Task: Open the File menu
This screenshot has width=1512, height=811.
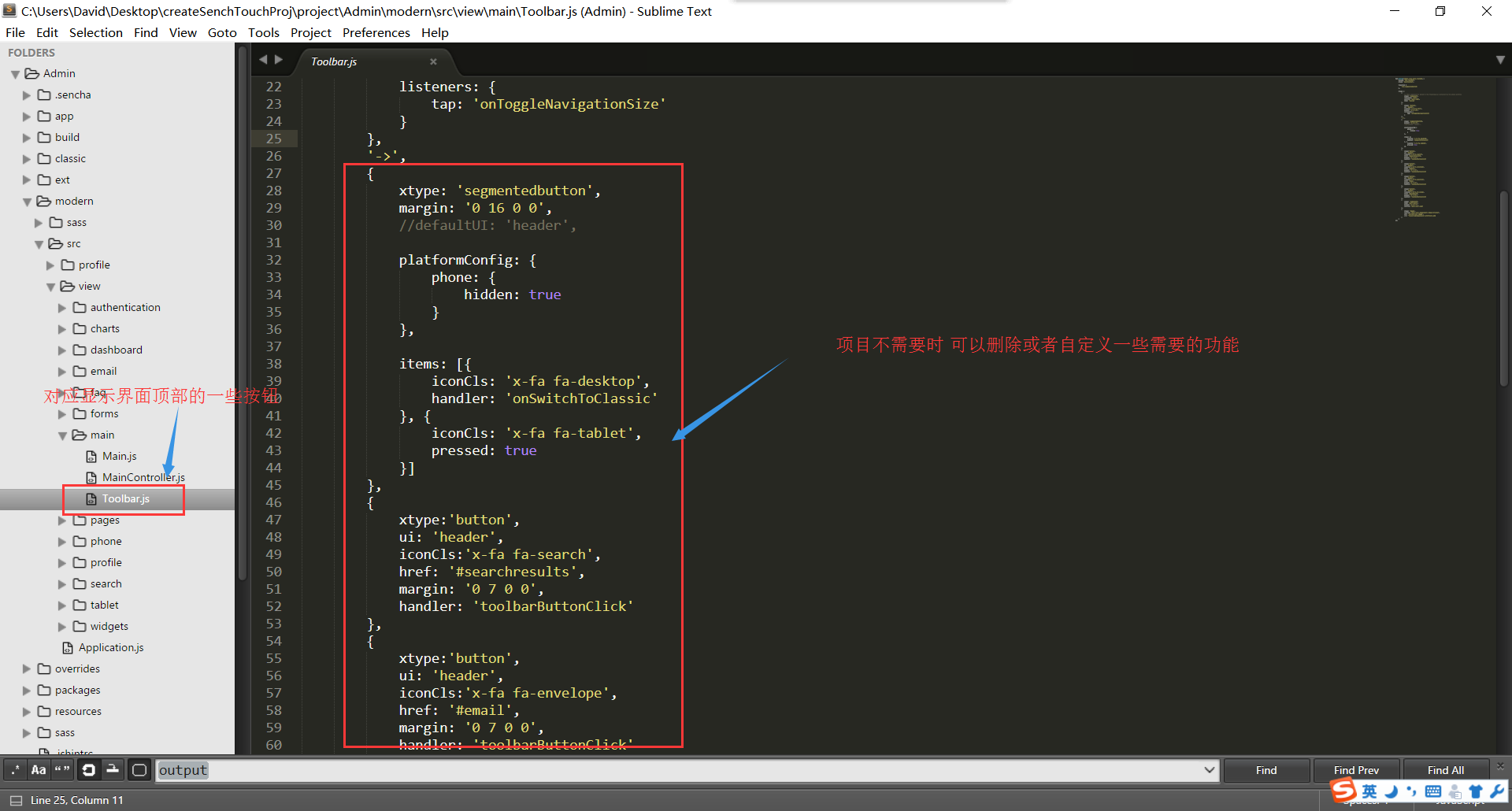Action: [x=15, y=32]
